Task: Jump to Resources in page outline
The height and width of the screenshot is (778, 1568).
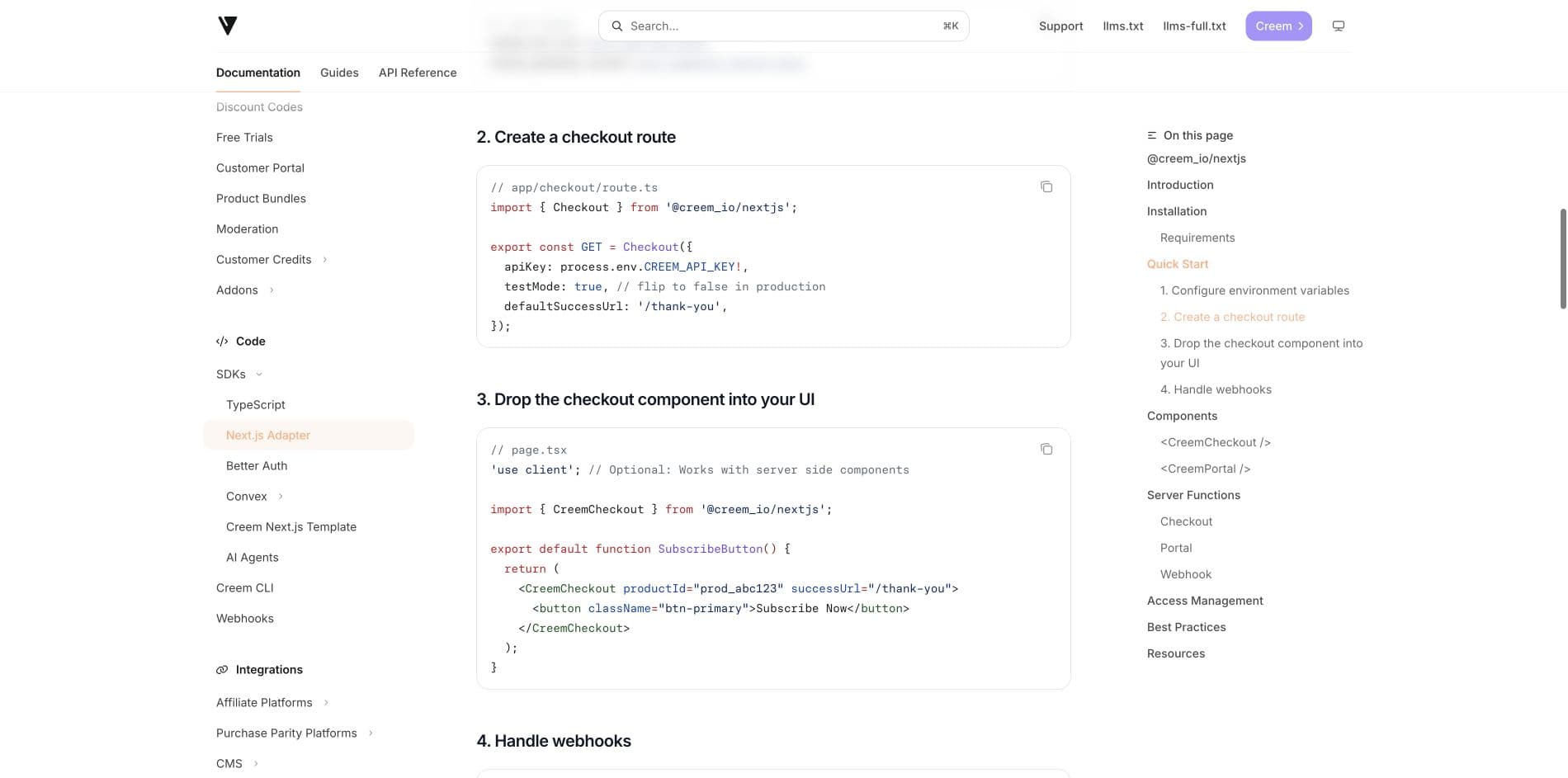Action: tap(1176, 653)
